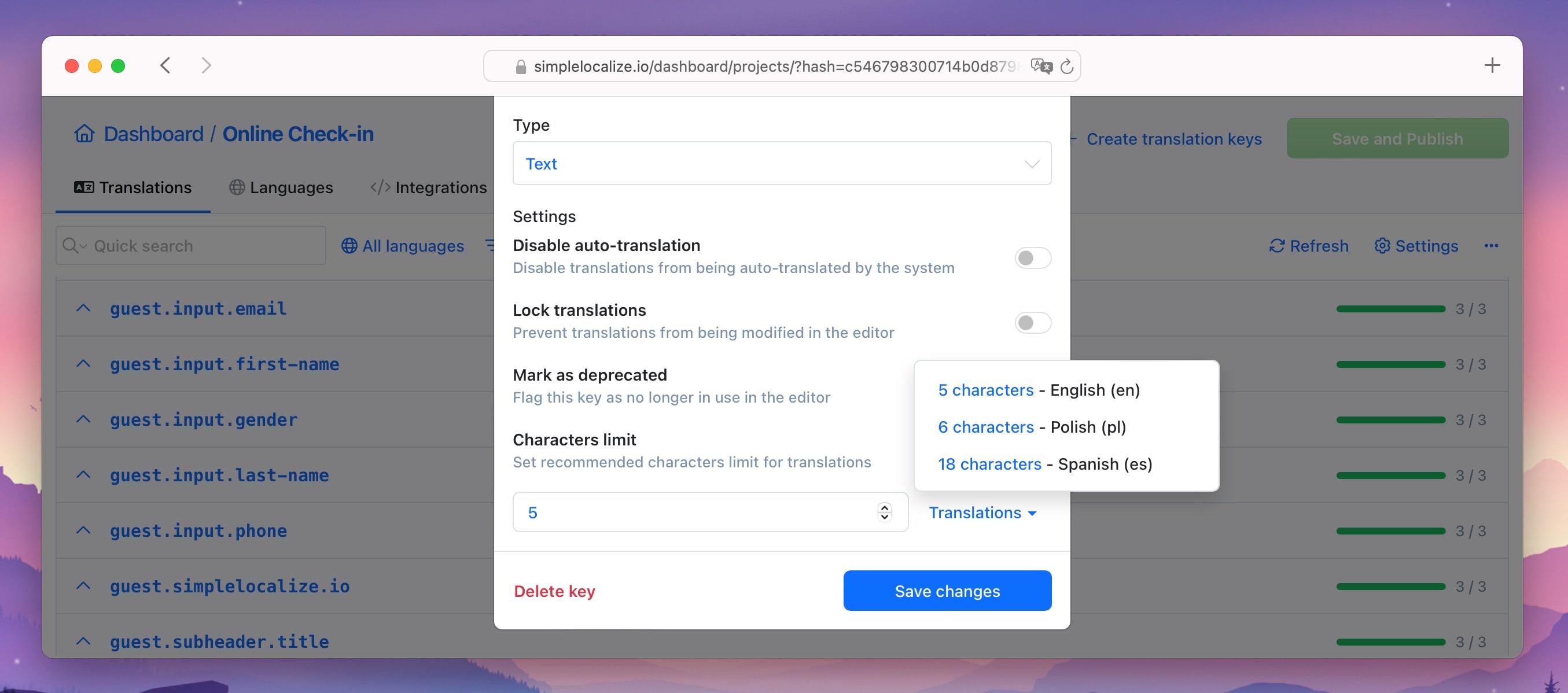Click the Refresh icon in editor toolbar
The width and height of the screenshot is (1568, 693).
point(1276,246)
